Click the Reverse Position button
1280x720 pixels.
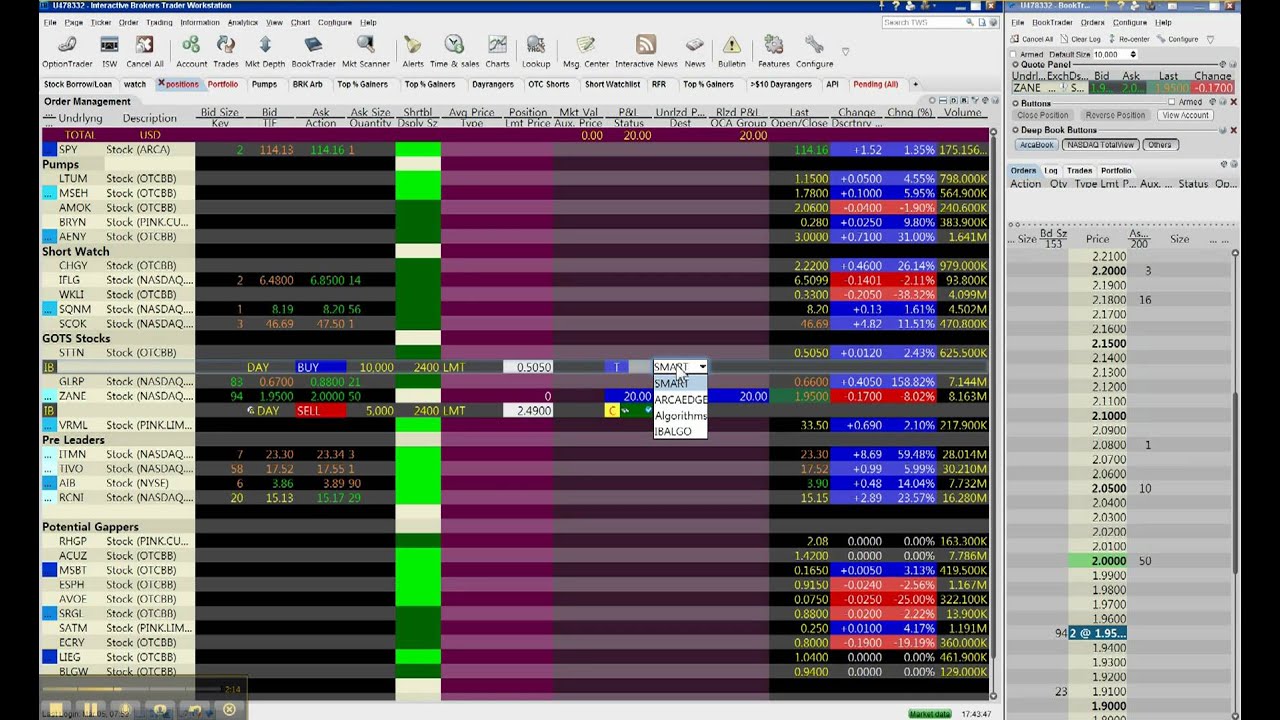click(1115, 115)
